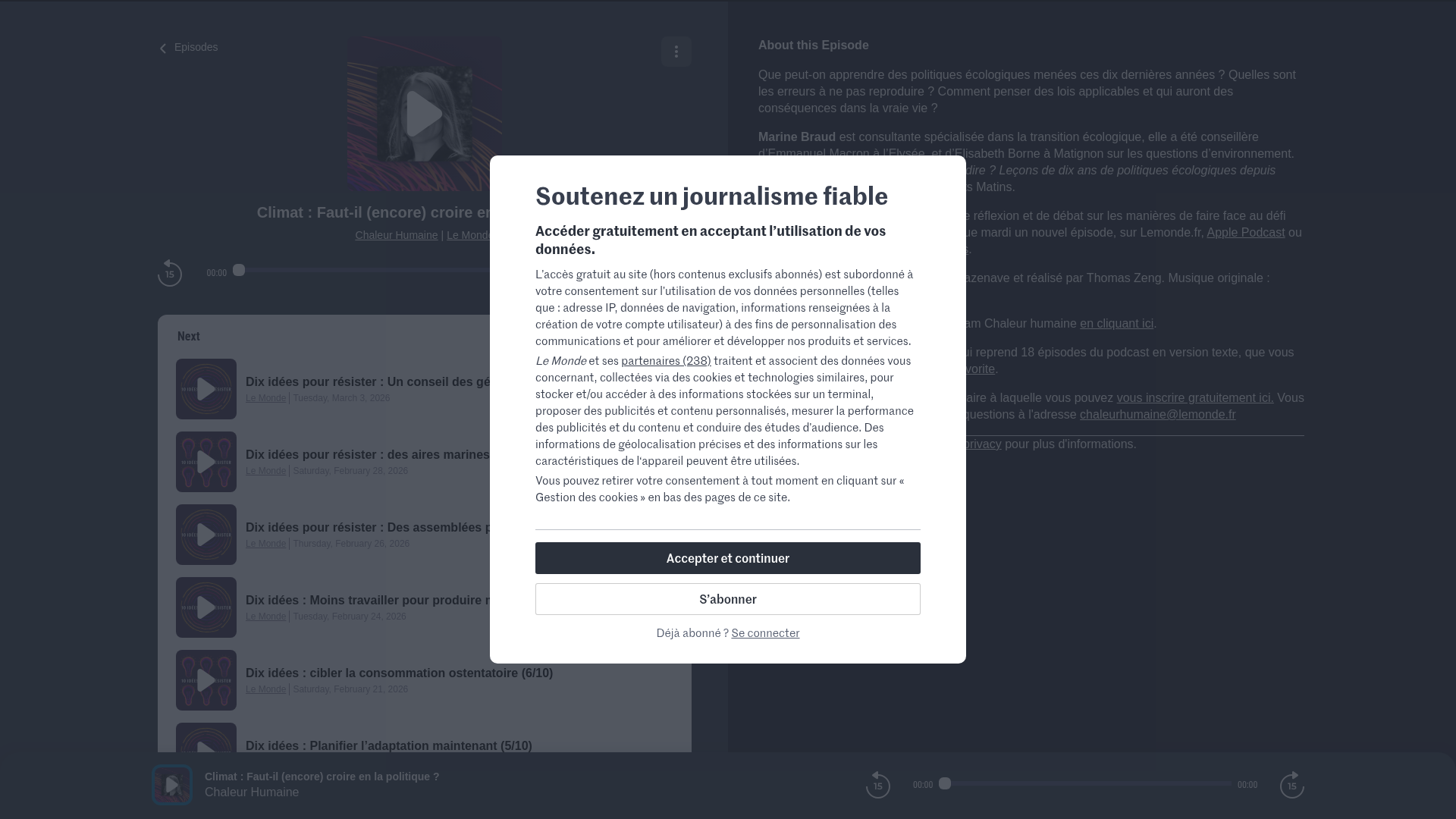Rewind 15 seconds in main player
Screen dimensions: 1456x819
170,273
